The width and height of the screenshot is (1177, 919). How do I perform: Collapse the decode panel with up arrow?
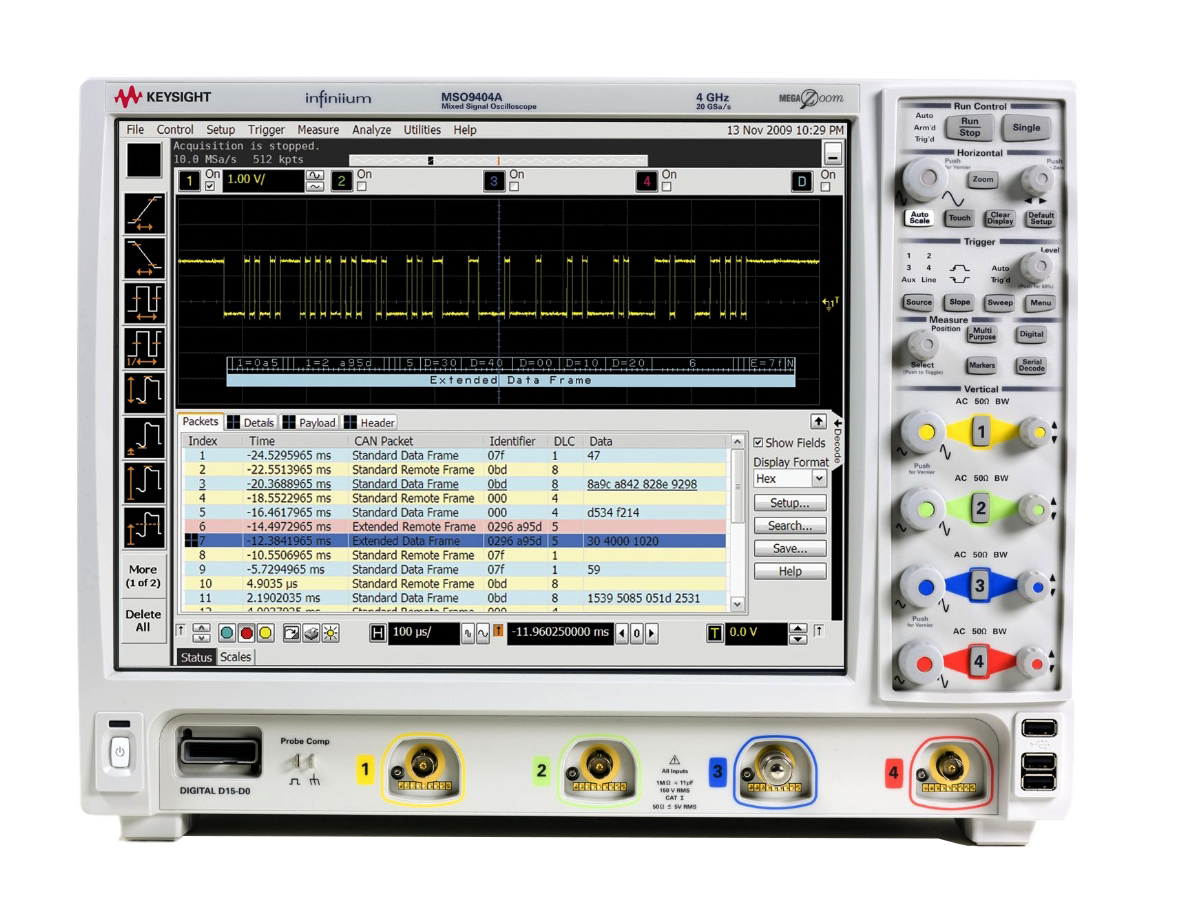click(817, 422)
